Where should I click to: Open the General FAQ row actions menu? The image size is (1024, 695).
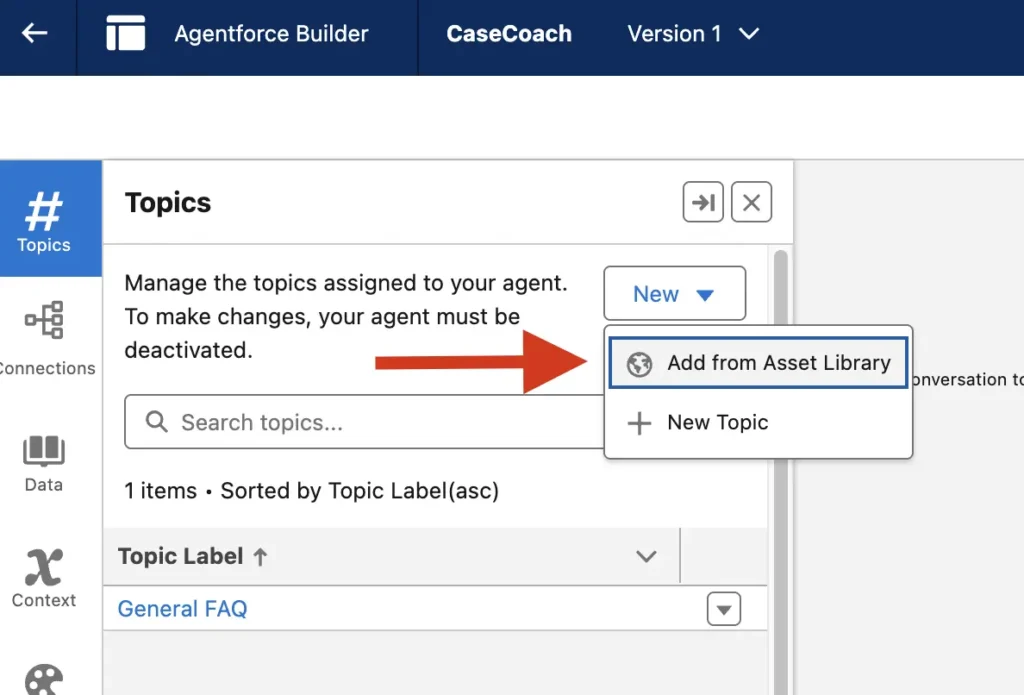723,608
